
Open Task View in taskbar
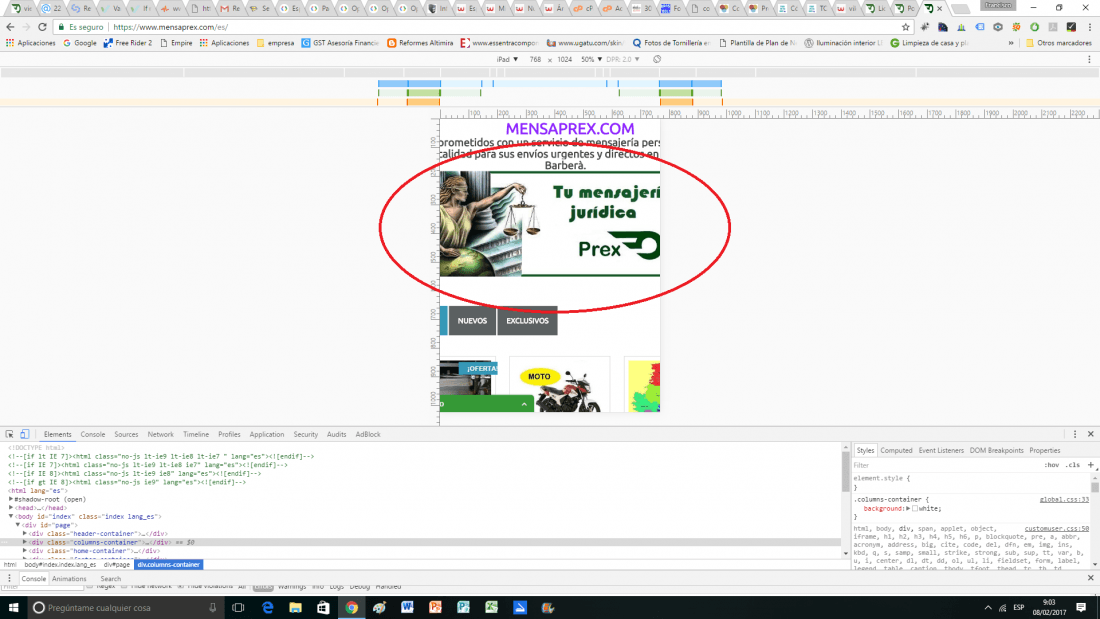click(238, 608)
